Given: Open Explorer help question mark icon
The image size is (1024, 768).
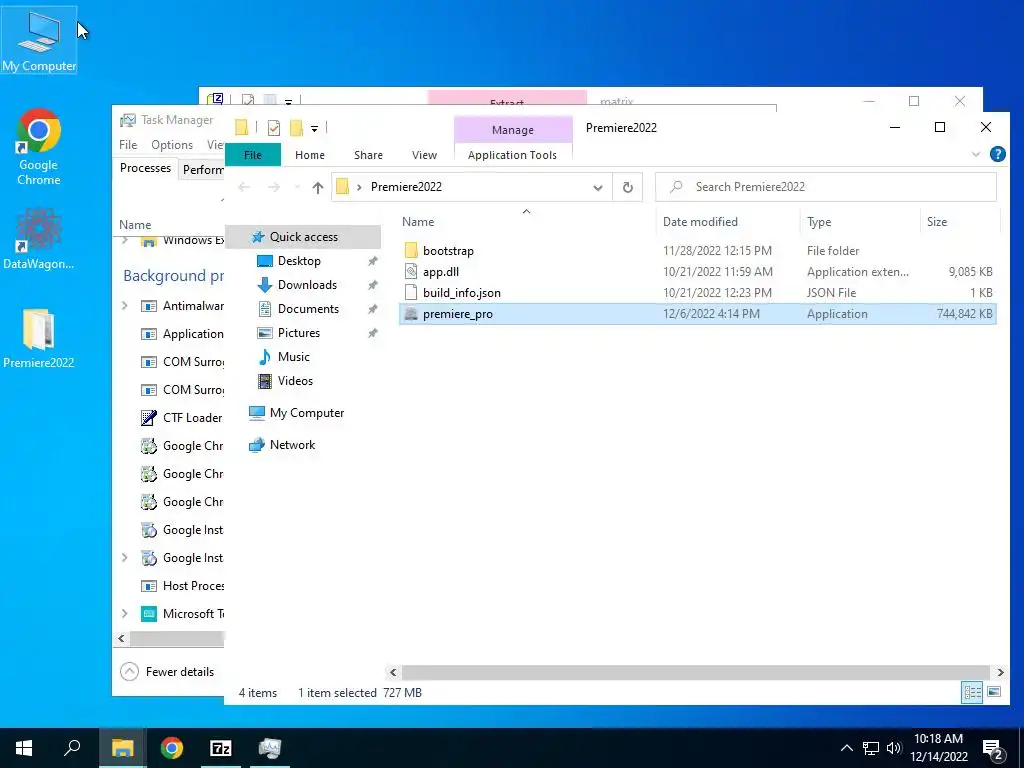Looking at the screenshot, I should click(x=997, y=154).
